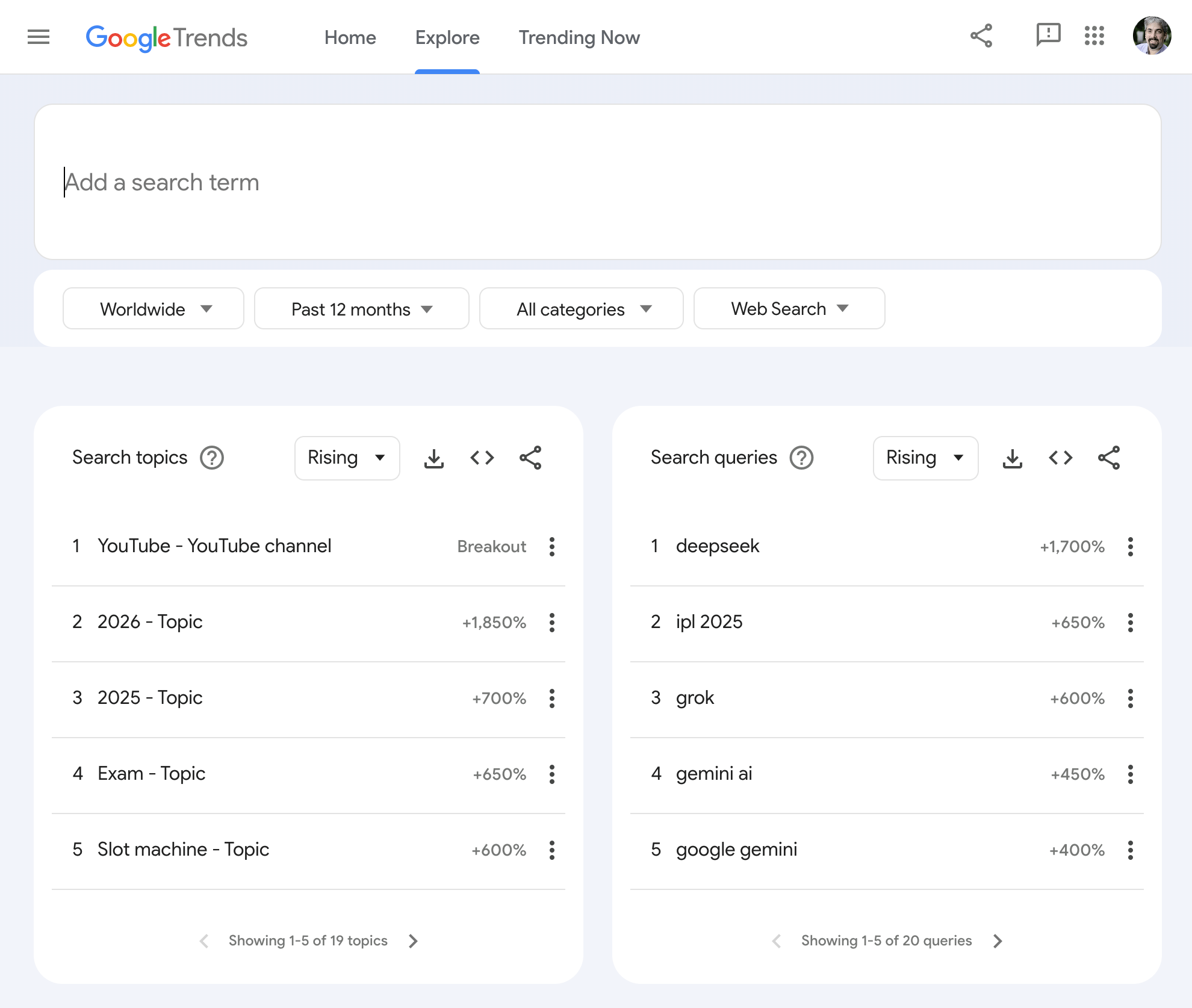The width and height of the screenshot is (1192, 1008).
Task: Open the navigation hamburger menu
Action: (39, 37)
